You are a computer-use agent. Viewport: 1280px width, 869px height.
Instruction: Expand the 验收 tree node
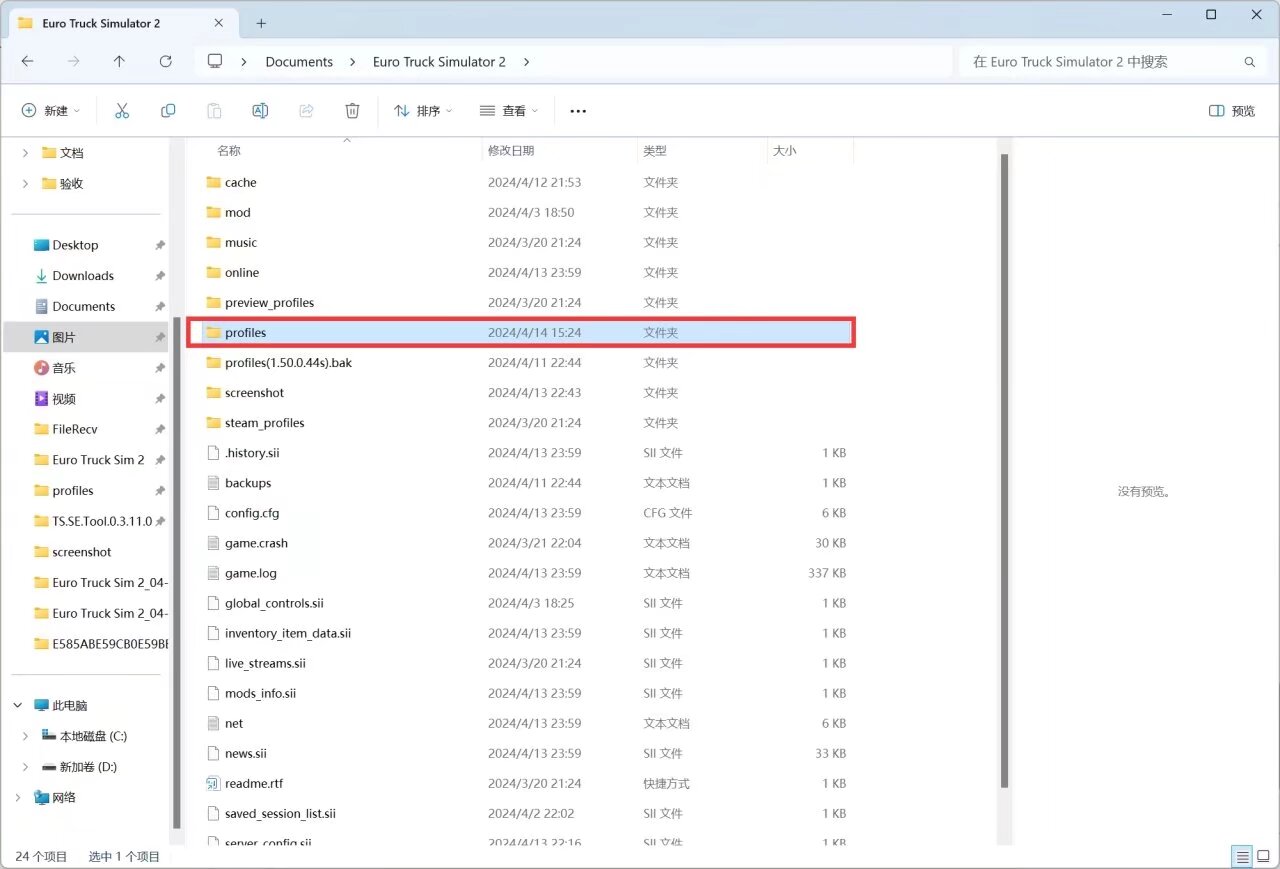pos(25,184)
